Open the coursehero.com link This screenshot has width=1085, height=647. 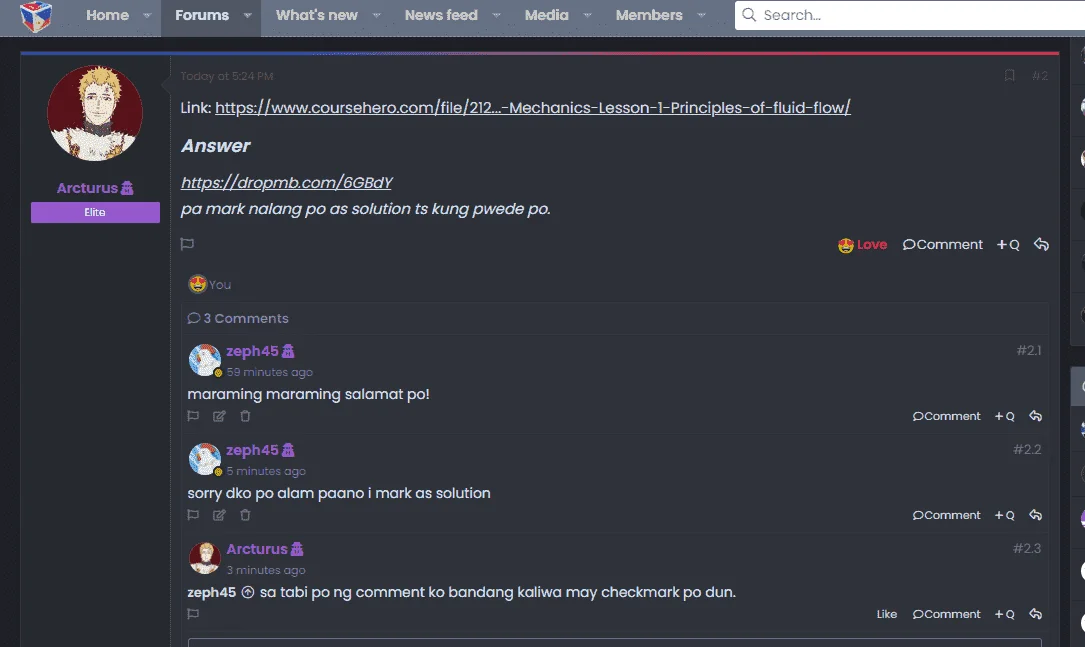tap(533, 108)
